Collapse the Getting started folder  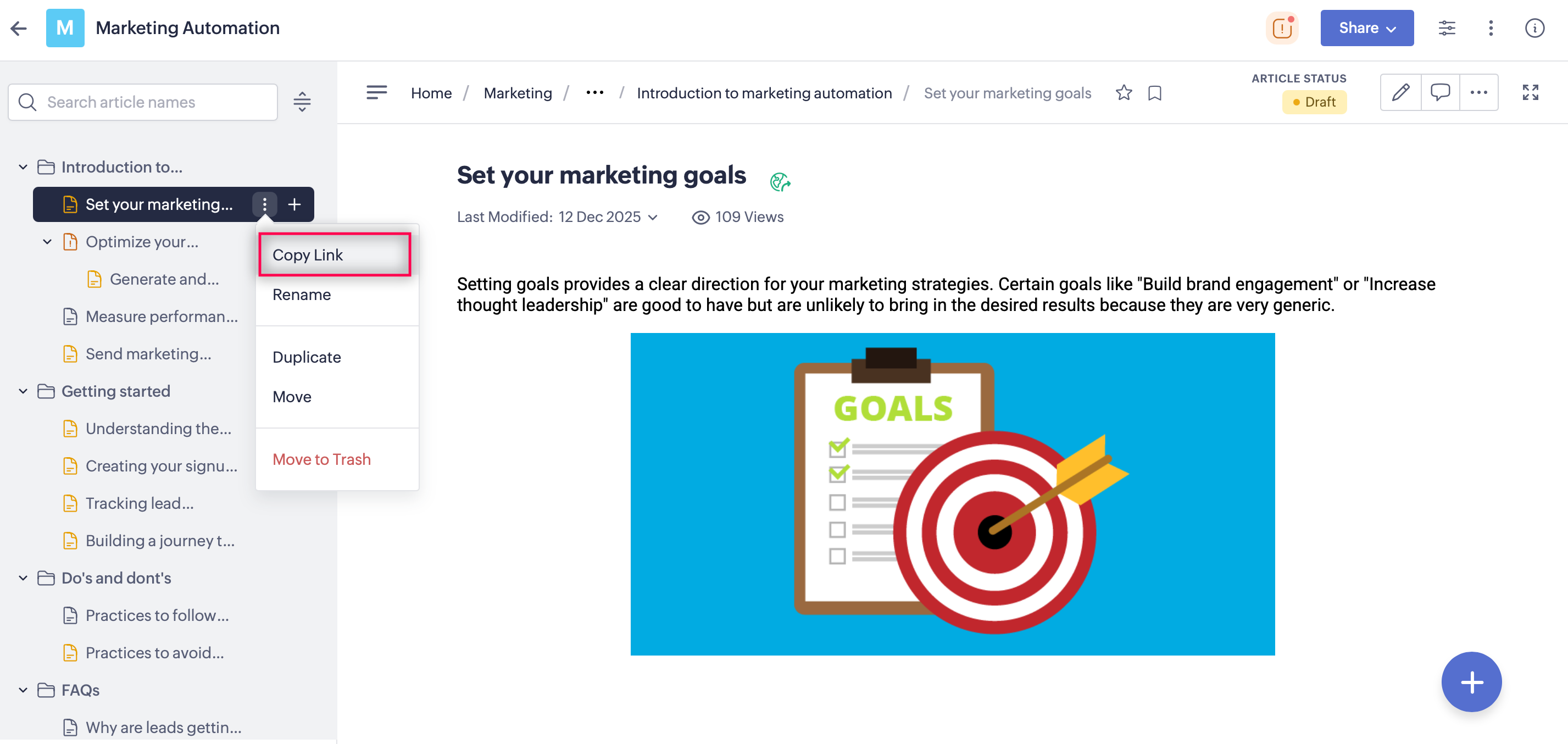pos(23,391)
